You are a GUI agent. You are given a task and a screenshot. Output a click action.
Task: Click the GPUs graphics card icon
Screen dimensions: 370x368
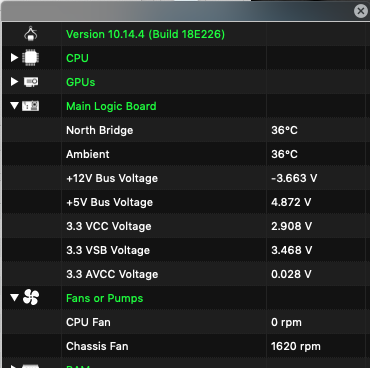31,82
